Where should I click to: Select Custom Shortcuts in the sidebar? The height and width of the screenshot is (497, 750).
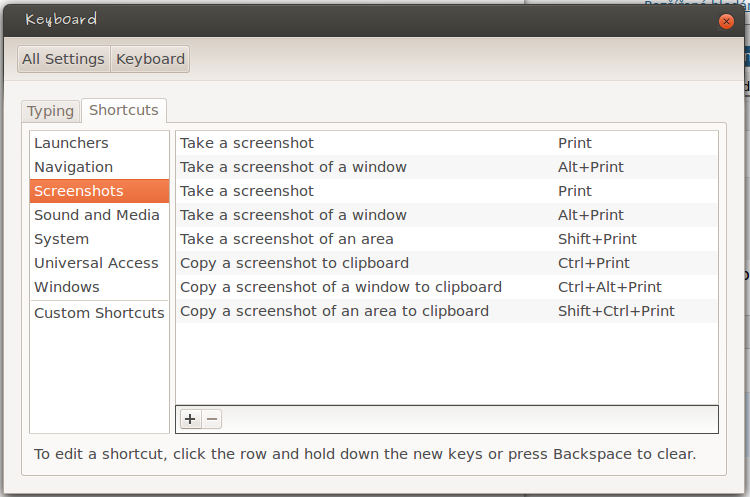99,313
